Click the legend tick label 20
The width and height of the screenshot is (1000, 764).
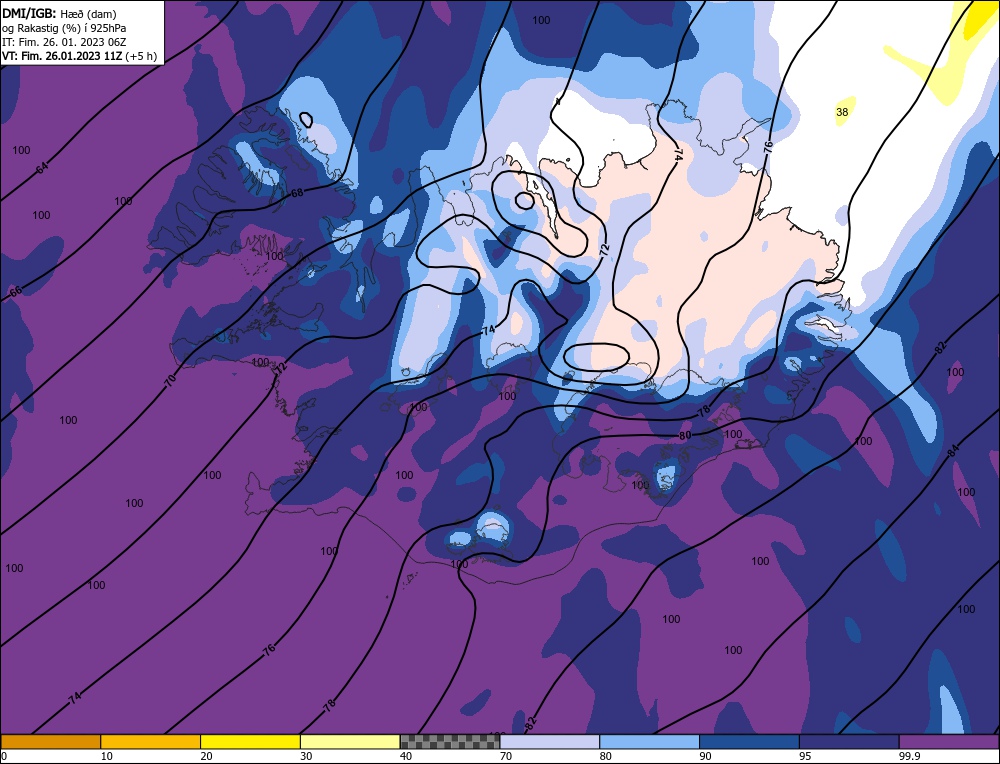207,756
